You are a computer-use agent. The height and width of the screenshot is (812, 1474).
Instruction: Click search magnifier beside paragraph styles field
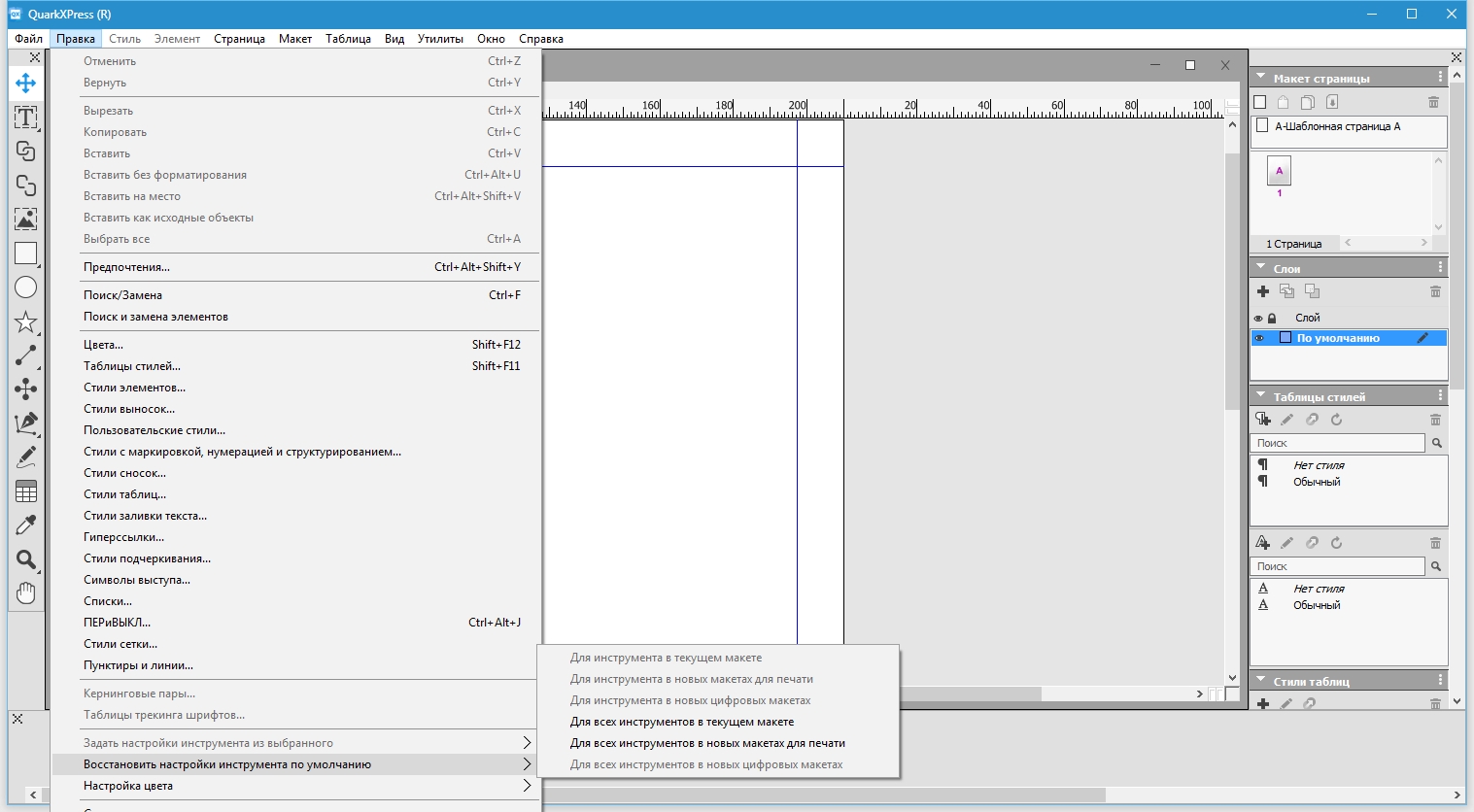click(1437, 443)
